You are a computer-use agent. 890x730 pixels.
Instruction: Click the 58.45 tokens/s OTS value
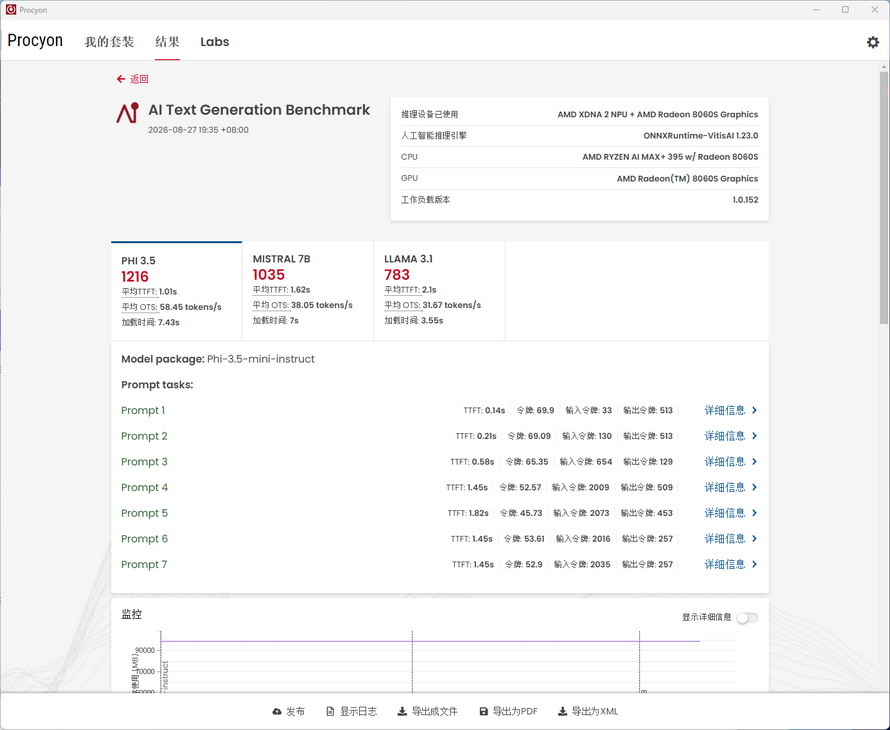tap(191, 307)
